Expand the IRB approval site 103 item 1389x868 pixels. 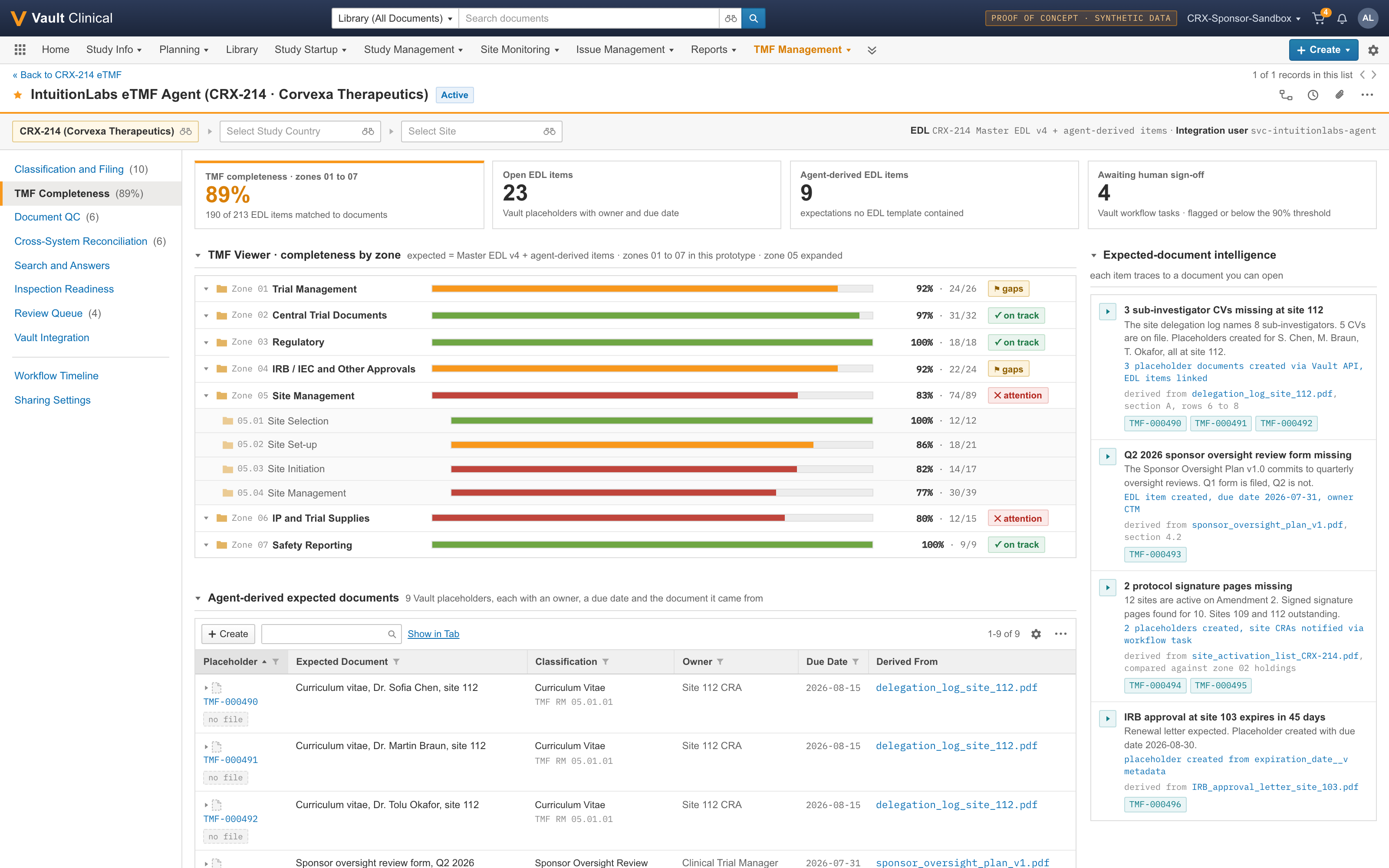pyautogui.click(x=1107, y=718)
